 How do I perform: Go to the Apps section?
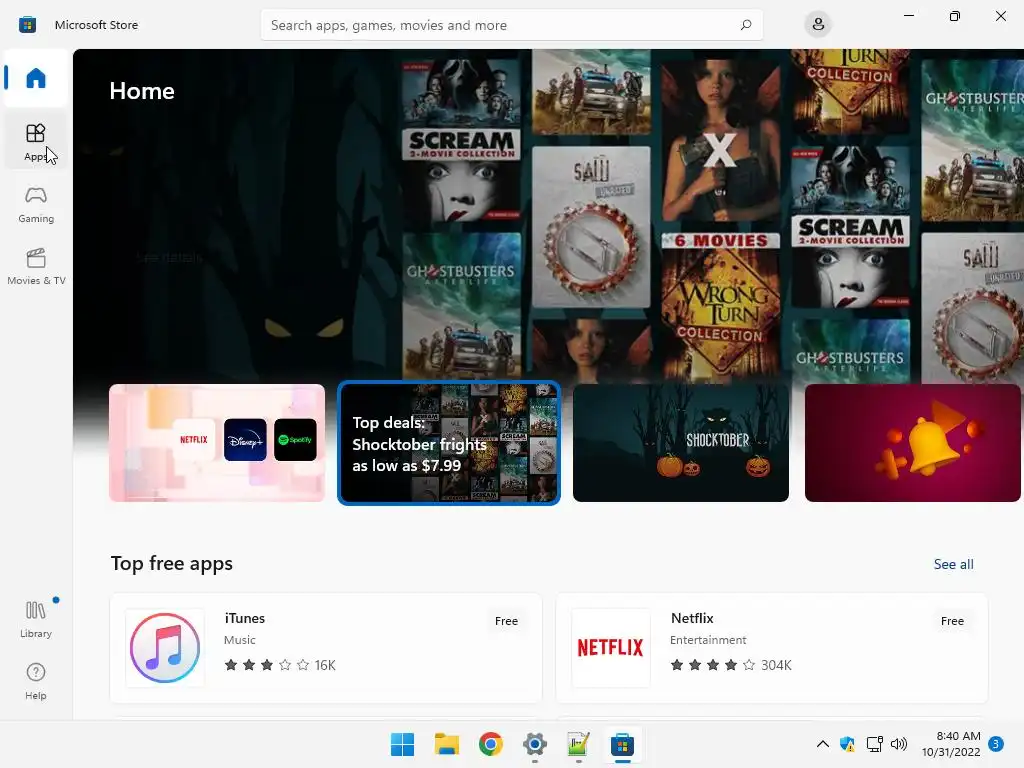point(36,141)
